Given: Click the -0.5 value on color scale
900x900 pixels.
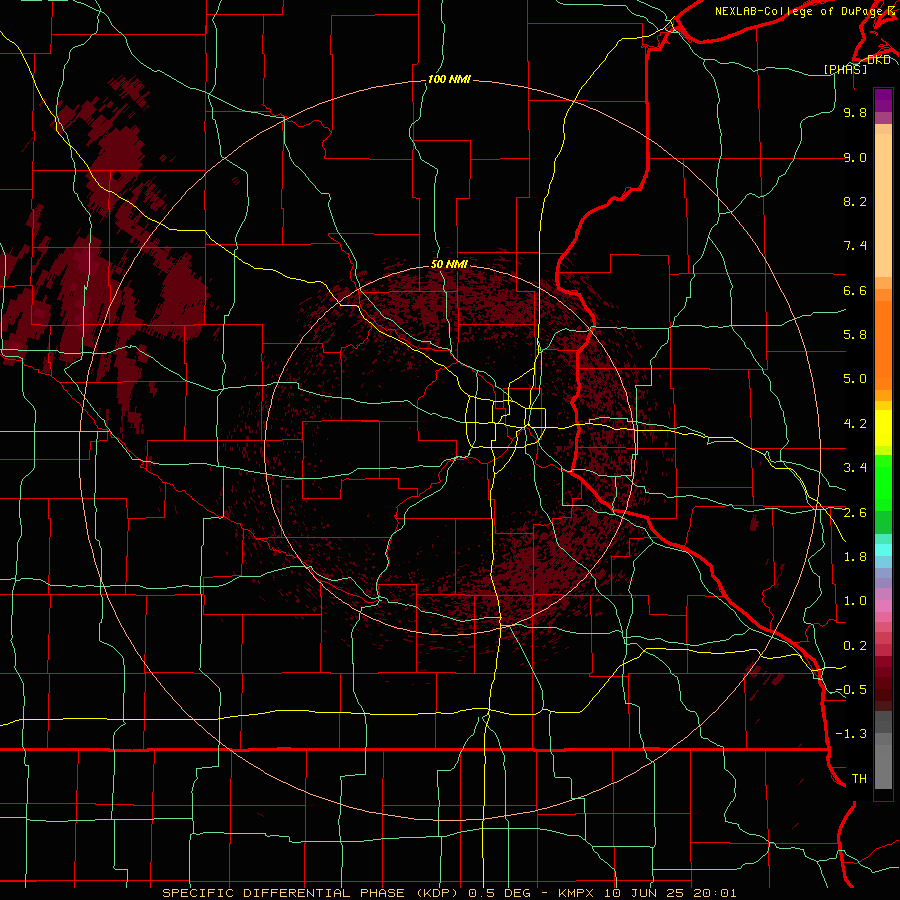Looking at the screenshot, I should coord(851,690).
